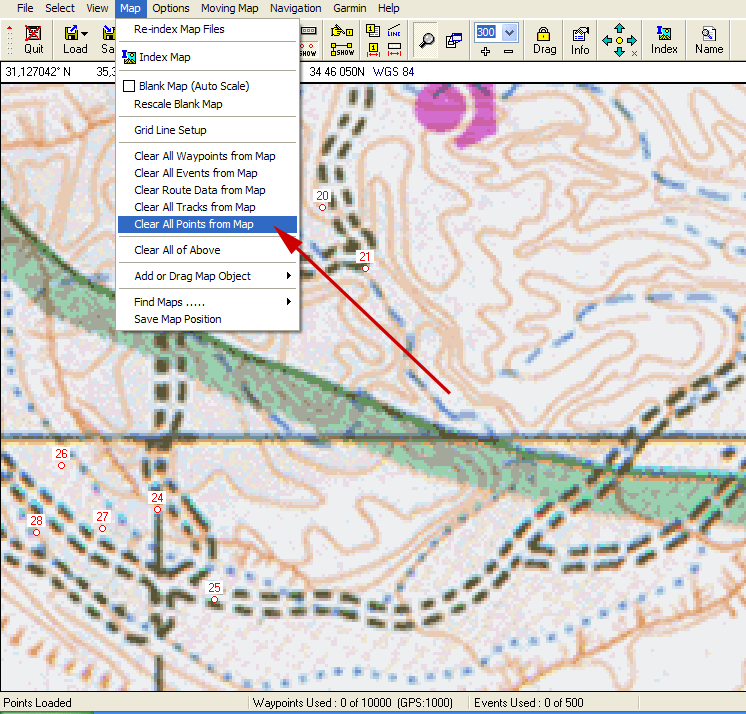This screenshot has height=714, width=746.
Task: Click the Show points icon
Action: pos(308,49)
